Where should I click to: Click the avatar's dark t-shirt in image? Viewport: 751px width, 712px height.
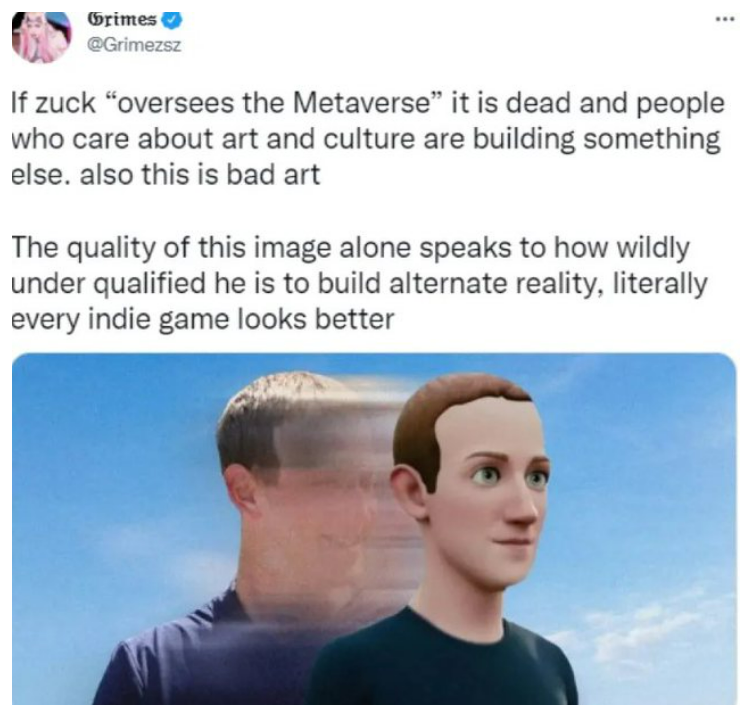point(443,663)
